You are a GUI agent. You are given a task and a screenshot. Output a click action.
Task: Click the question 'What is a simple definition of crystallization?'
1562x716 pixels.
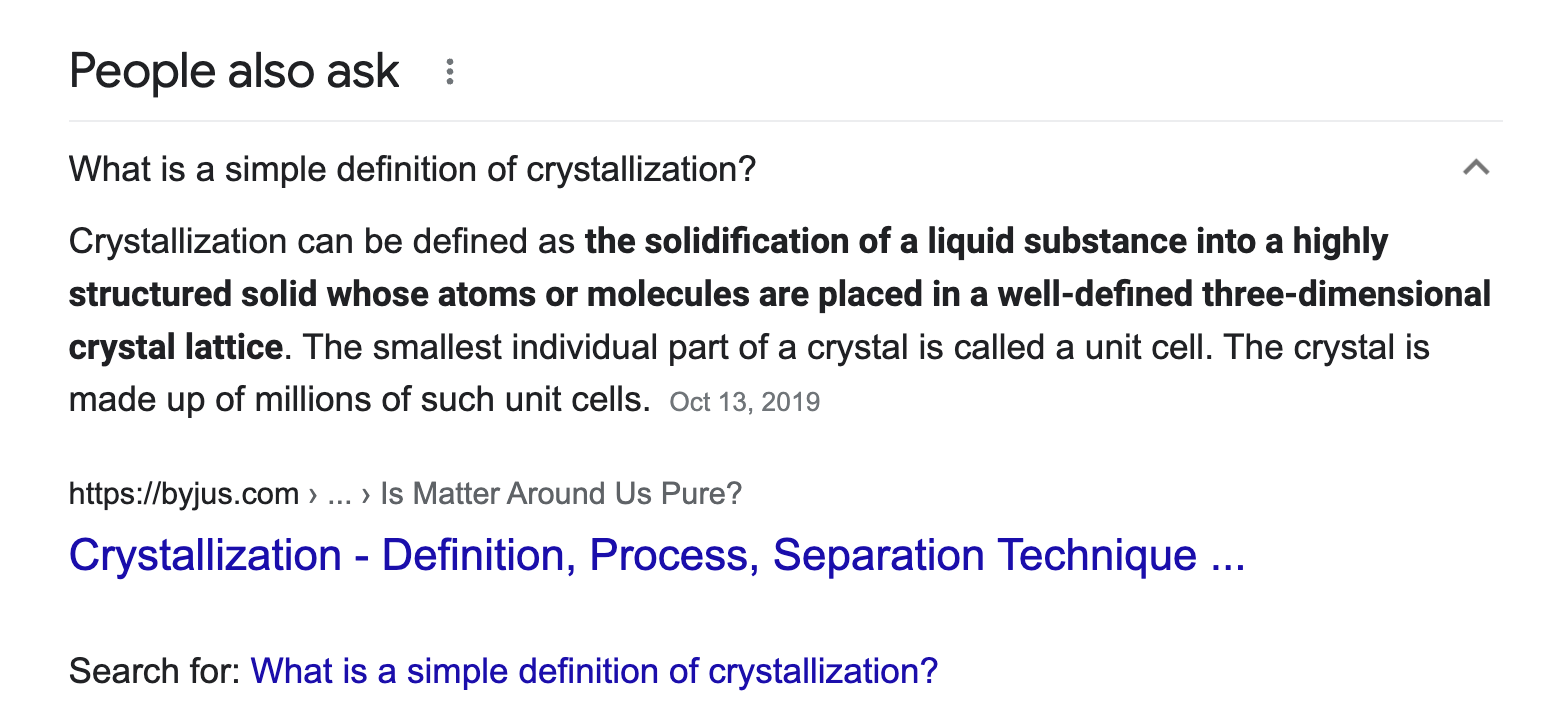click(x=412, y=169)
